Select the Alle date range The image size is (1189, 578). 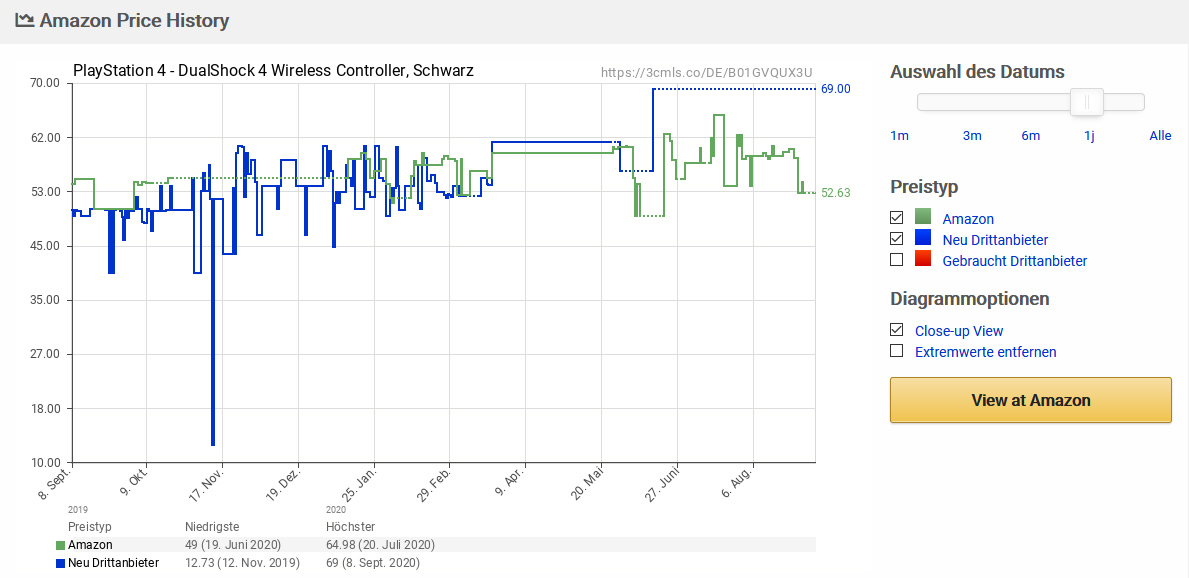pos(1160,136)
